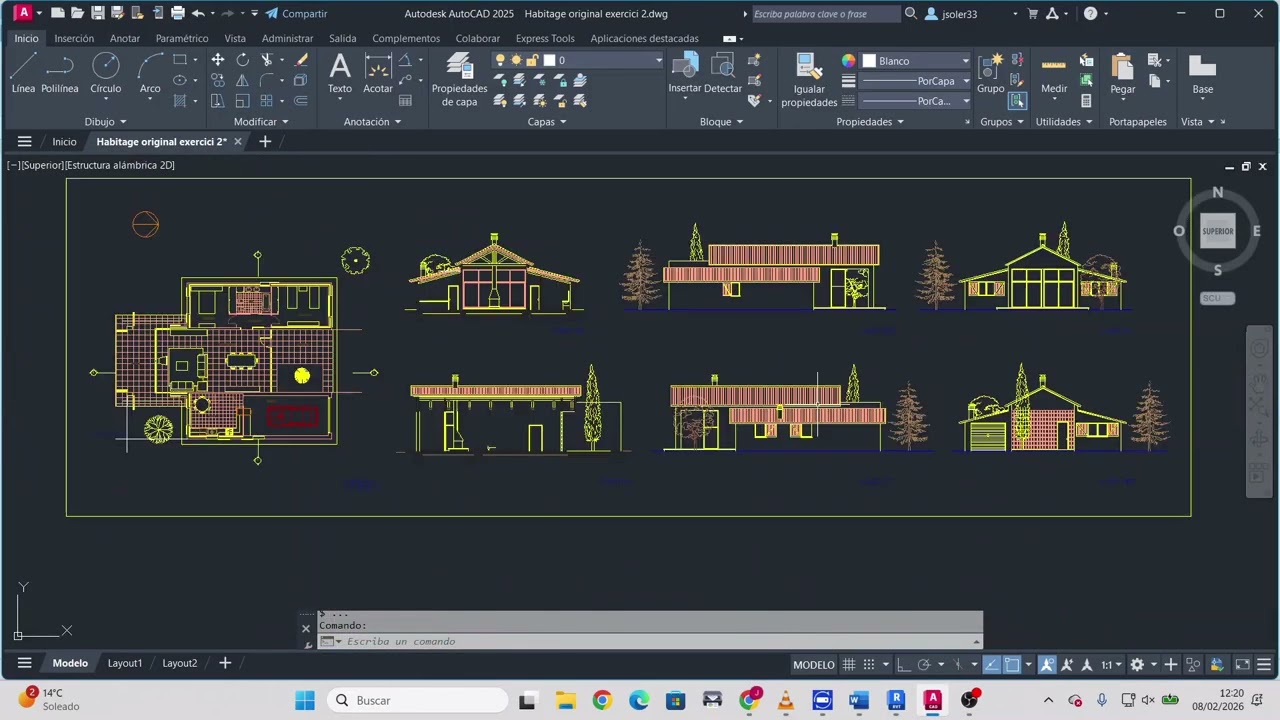Toggle annotation object visibility
Image resolution: width=1280 pixels, height=720 pixels.
tap(1047, 665)
